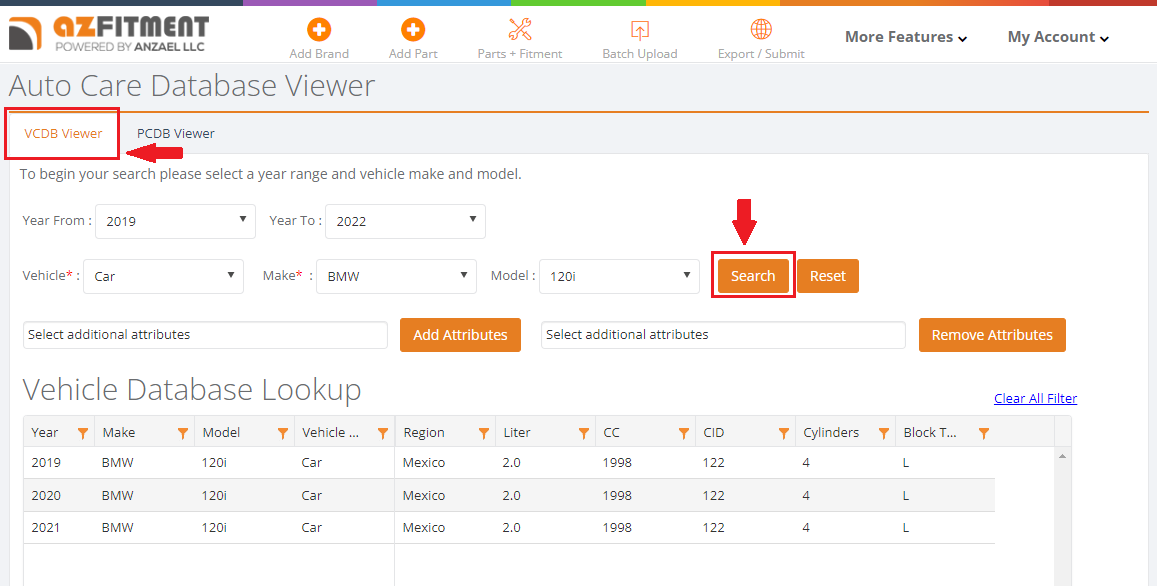Open the Vehicle type dropdown
Image resolution: width=1157 pixels, height=586 pixels.
[x=164, y=276]
